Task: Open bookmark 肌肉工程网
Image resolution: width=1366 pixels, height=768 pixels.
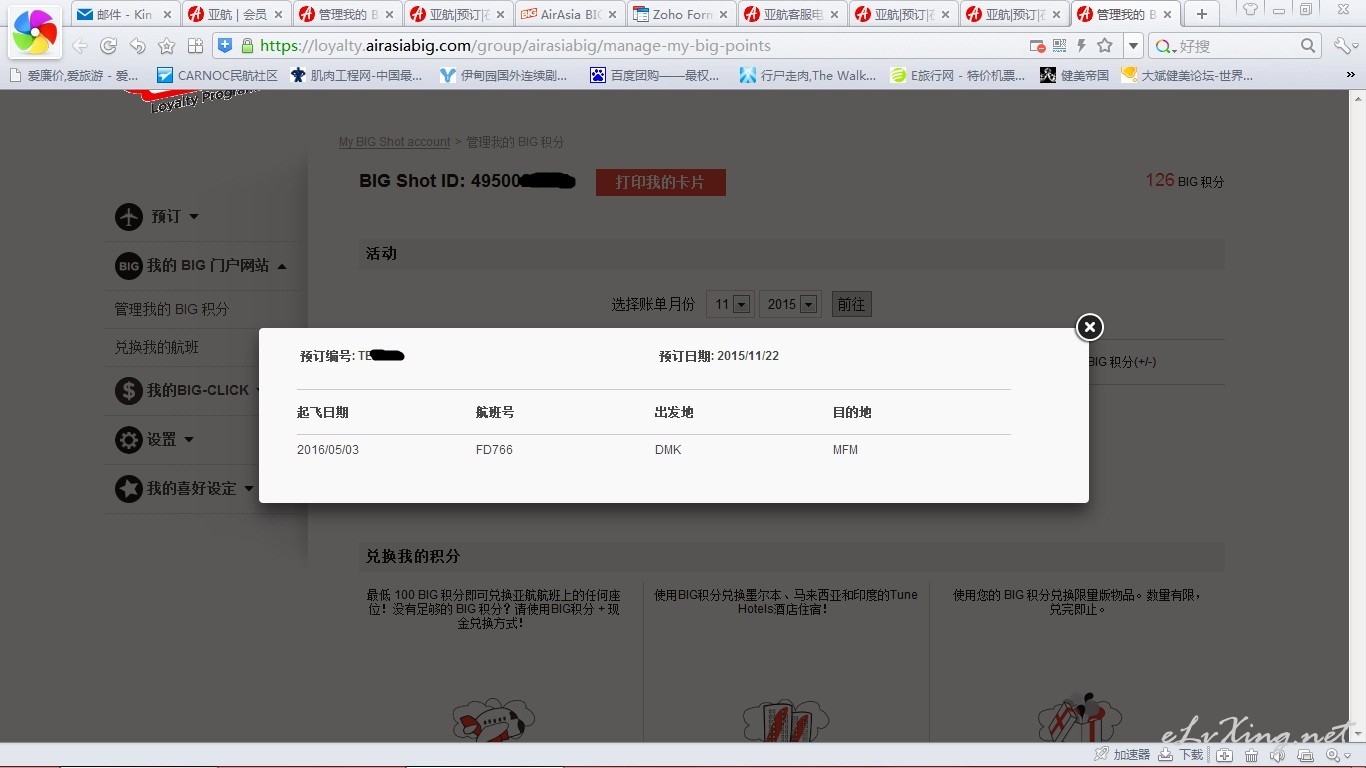Action: pyautogui.click(x=356, y=75)
